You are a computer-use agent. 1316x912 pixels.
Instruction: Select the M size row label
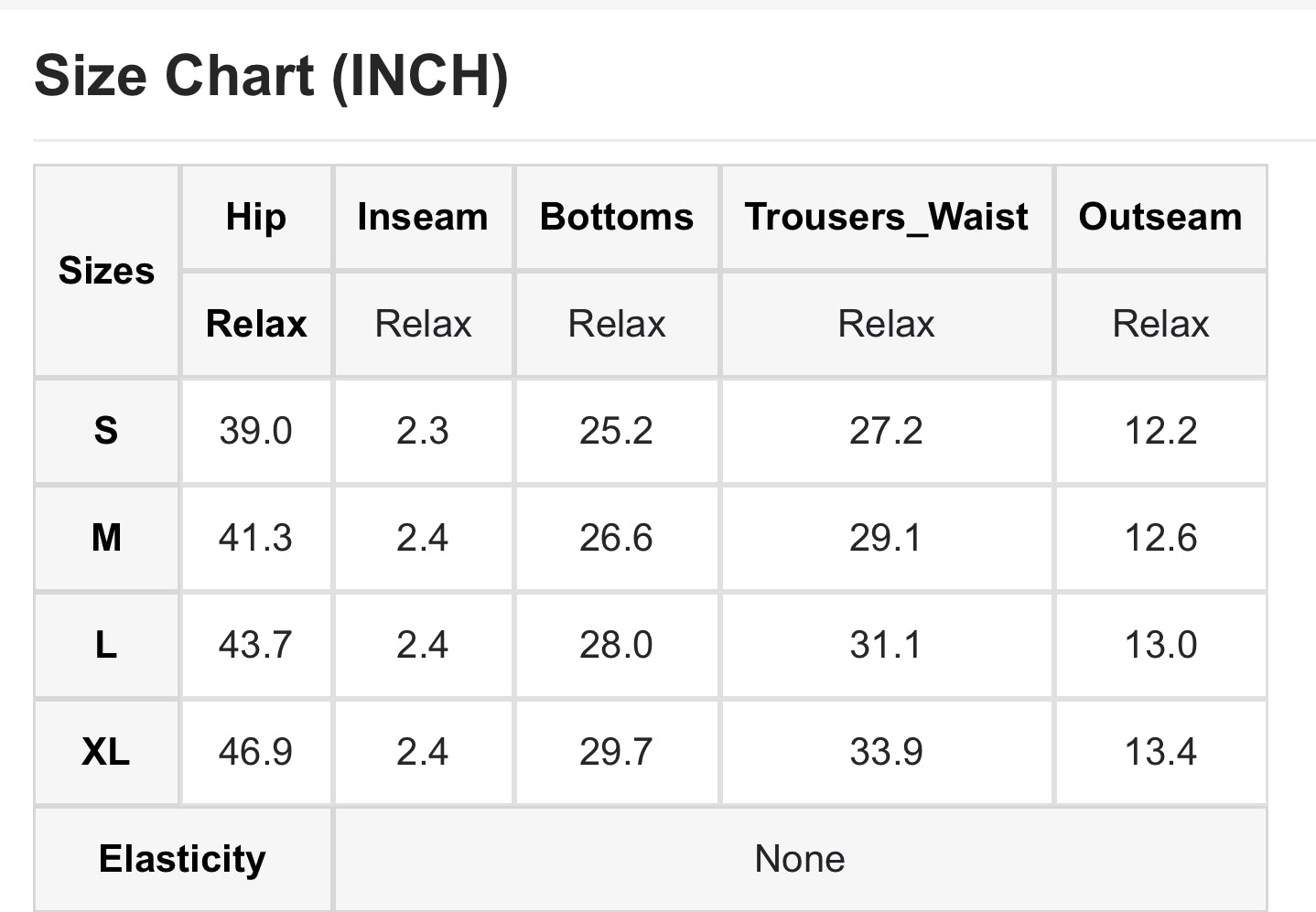pyautogui.click(x=106, y=538)
